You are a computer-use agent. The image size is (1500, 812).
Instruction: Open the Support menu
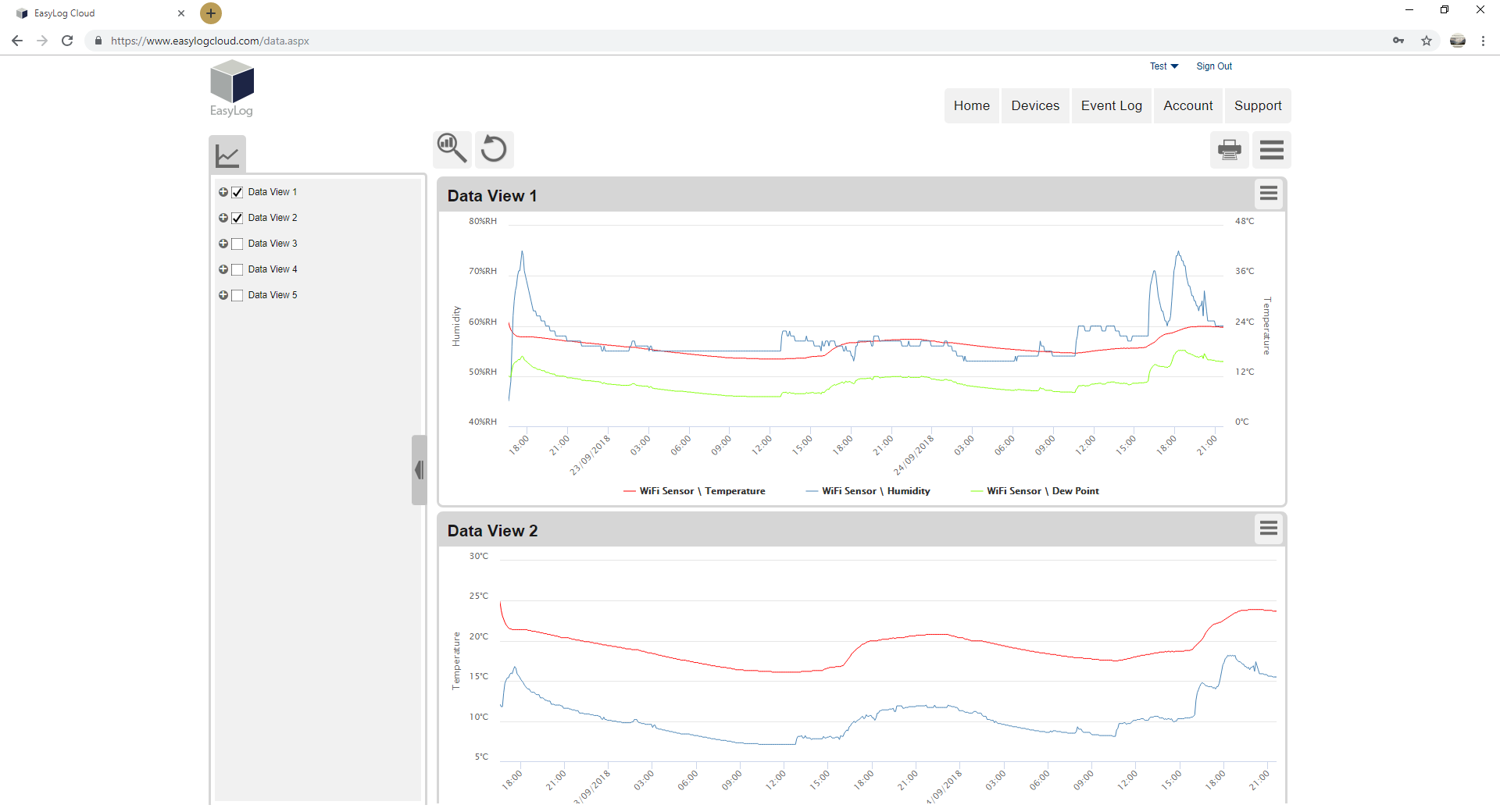point(1258,105)
